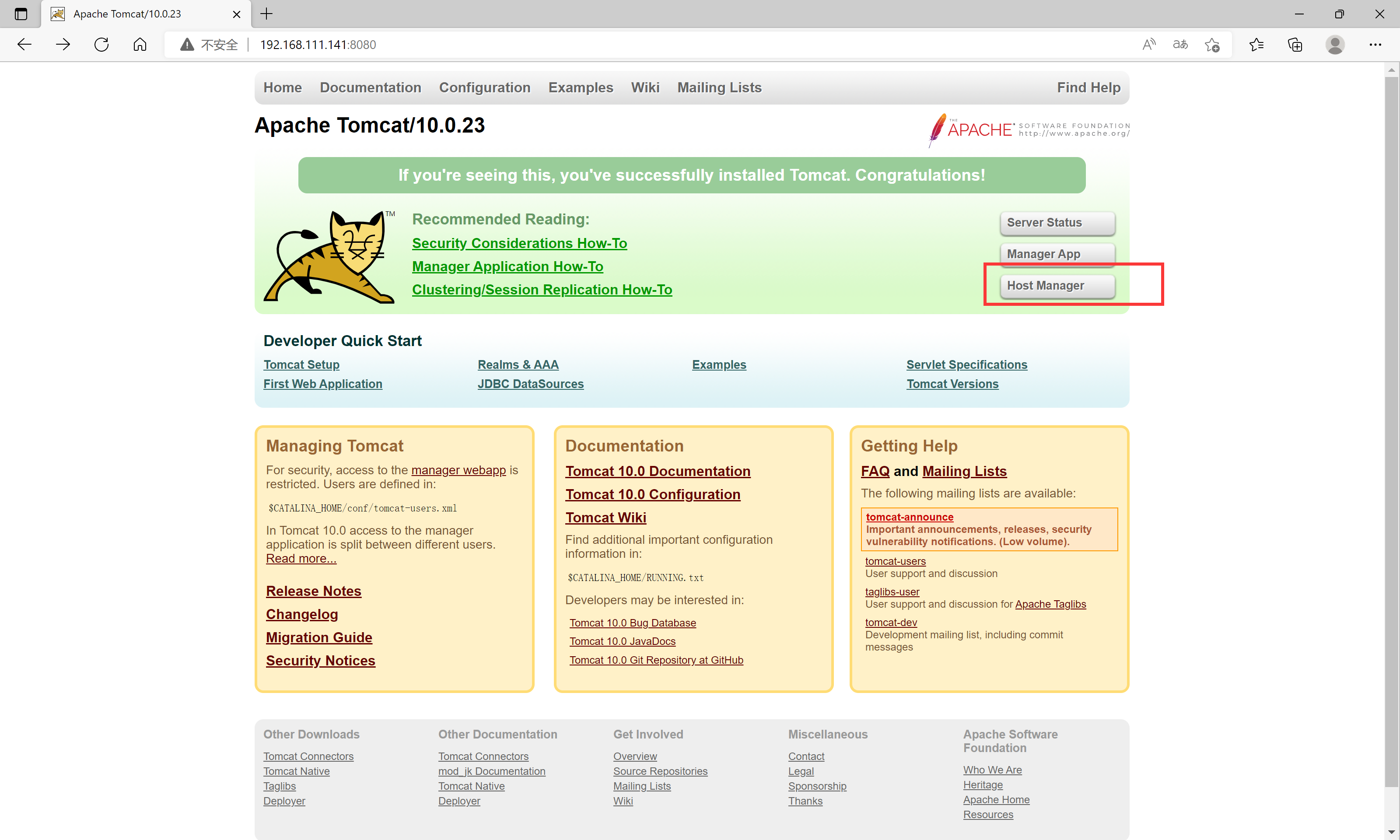The height and width of the screenshot is (840, 1400).
Task: Open the tomcat-announce mailing list link
Action: point(910,518)
